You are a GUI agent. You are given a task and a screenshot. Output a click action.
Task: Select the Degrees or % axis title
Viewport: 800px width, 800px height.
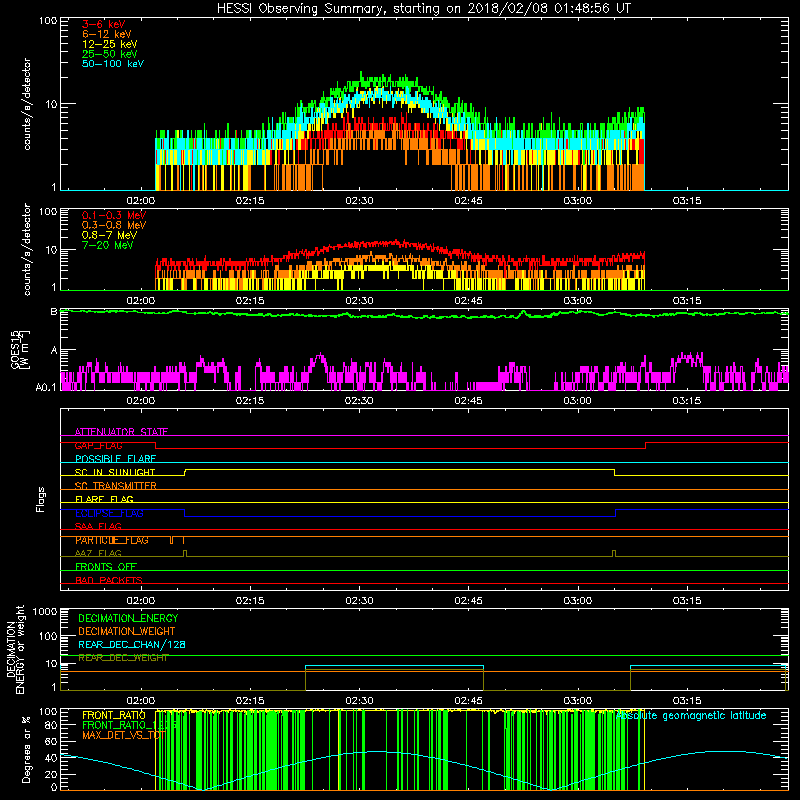click(26, 750)
